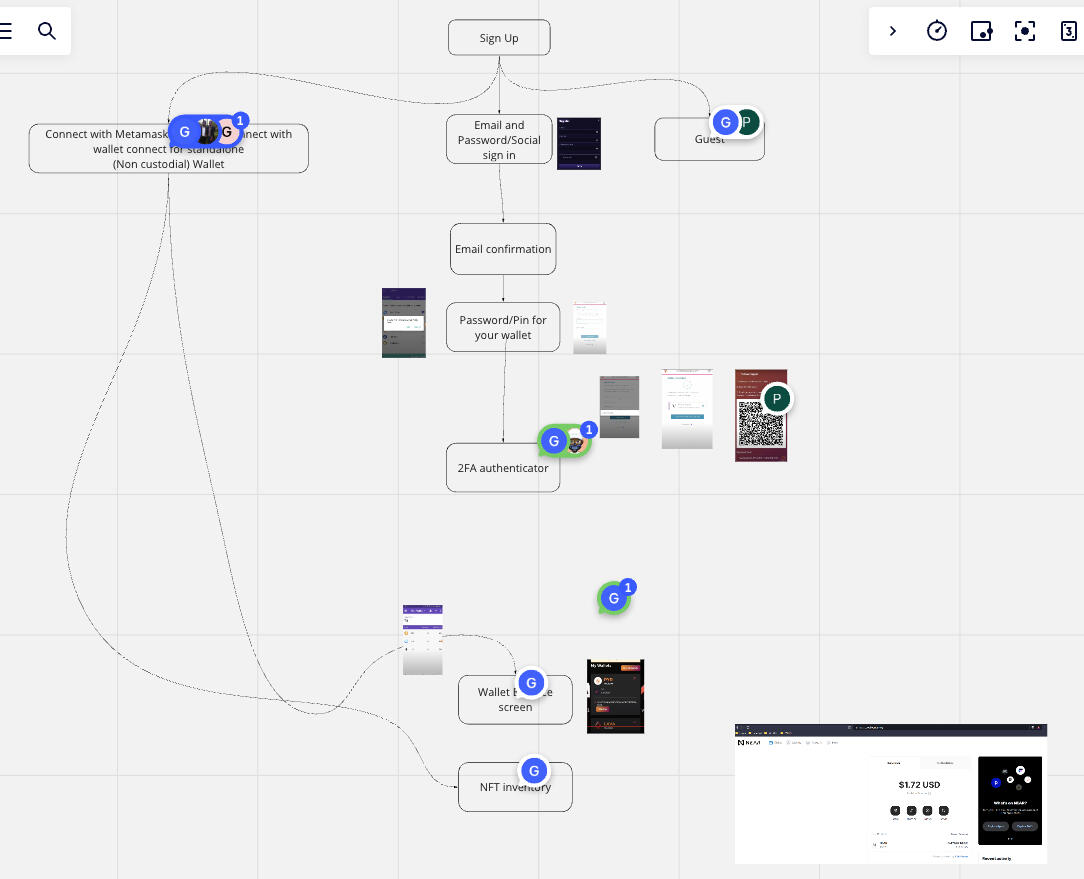Open green comment bubble near 2FA authenticator
This screenshot has width=1084, height=879.
(x=565, y=441)
